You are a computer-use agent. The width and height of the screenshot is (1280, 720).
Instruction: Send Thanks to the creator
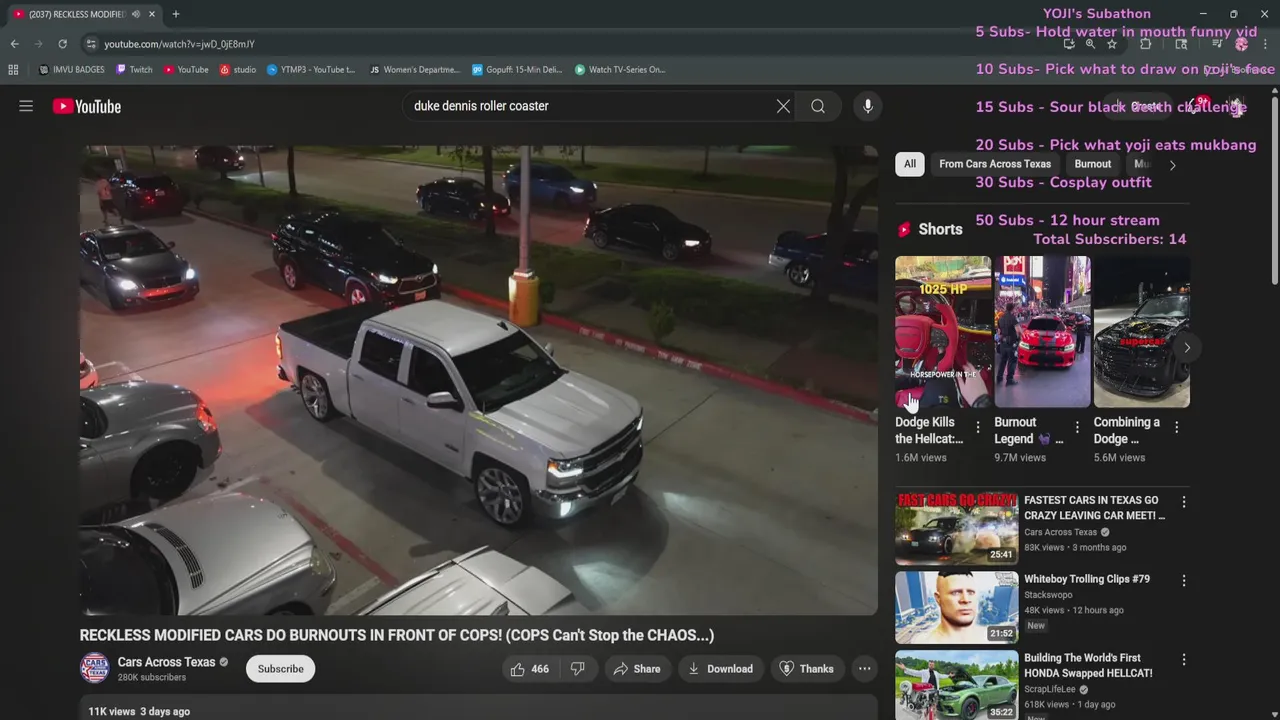(x=806, y=669)
